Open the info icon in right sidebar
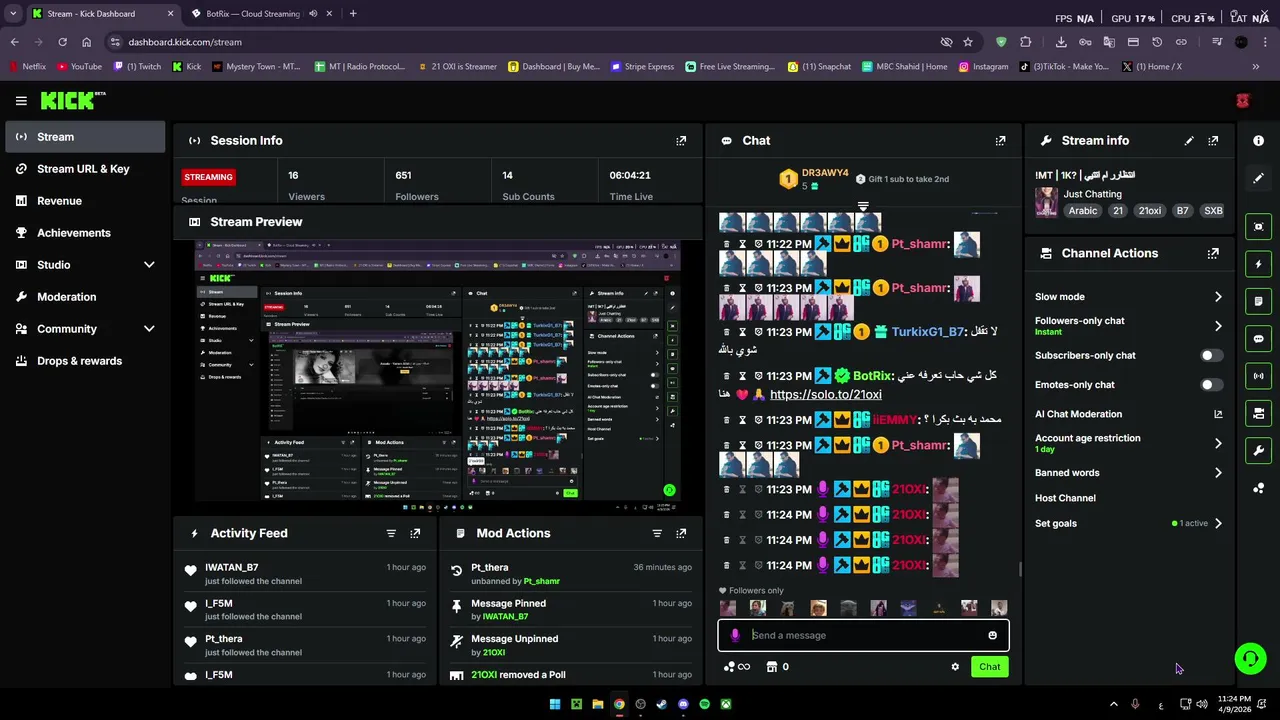 [x=1259, y=141]
